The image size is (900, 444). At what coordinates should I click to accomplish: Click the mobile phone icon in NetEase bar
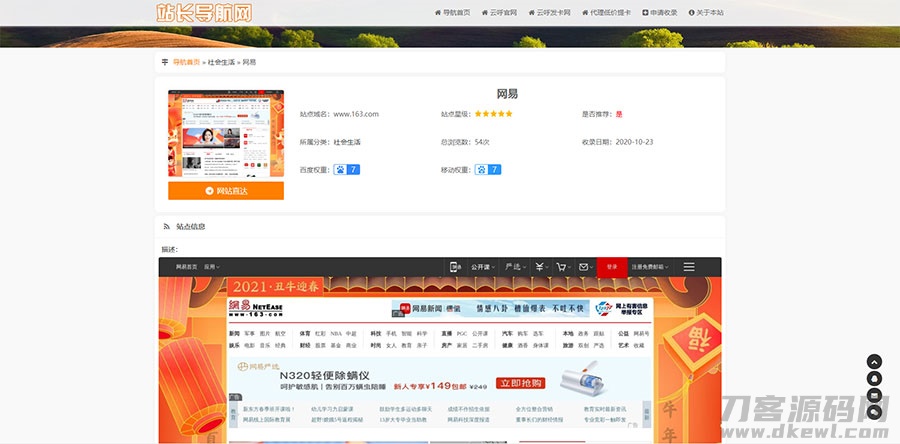pyautogui.click(x=455, y=267)
